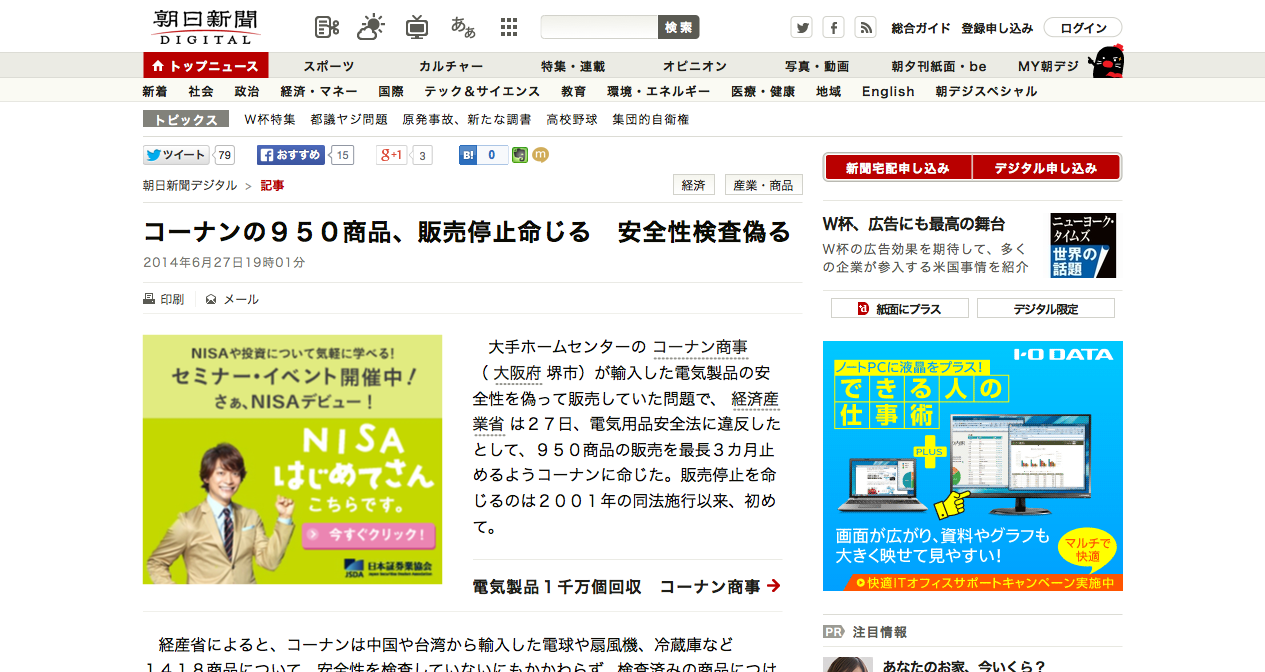
Task: Save article with the Evernote icon
Action: (x=519, y=155)
